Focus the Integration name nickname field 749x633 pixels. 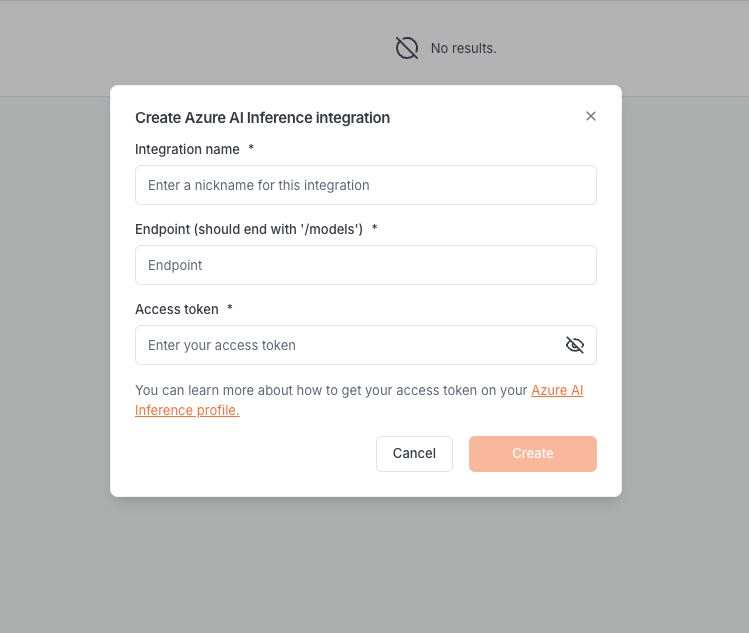pyautogui.click(x=366, y=185)
